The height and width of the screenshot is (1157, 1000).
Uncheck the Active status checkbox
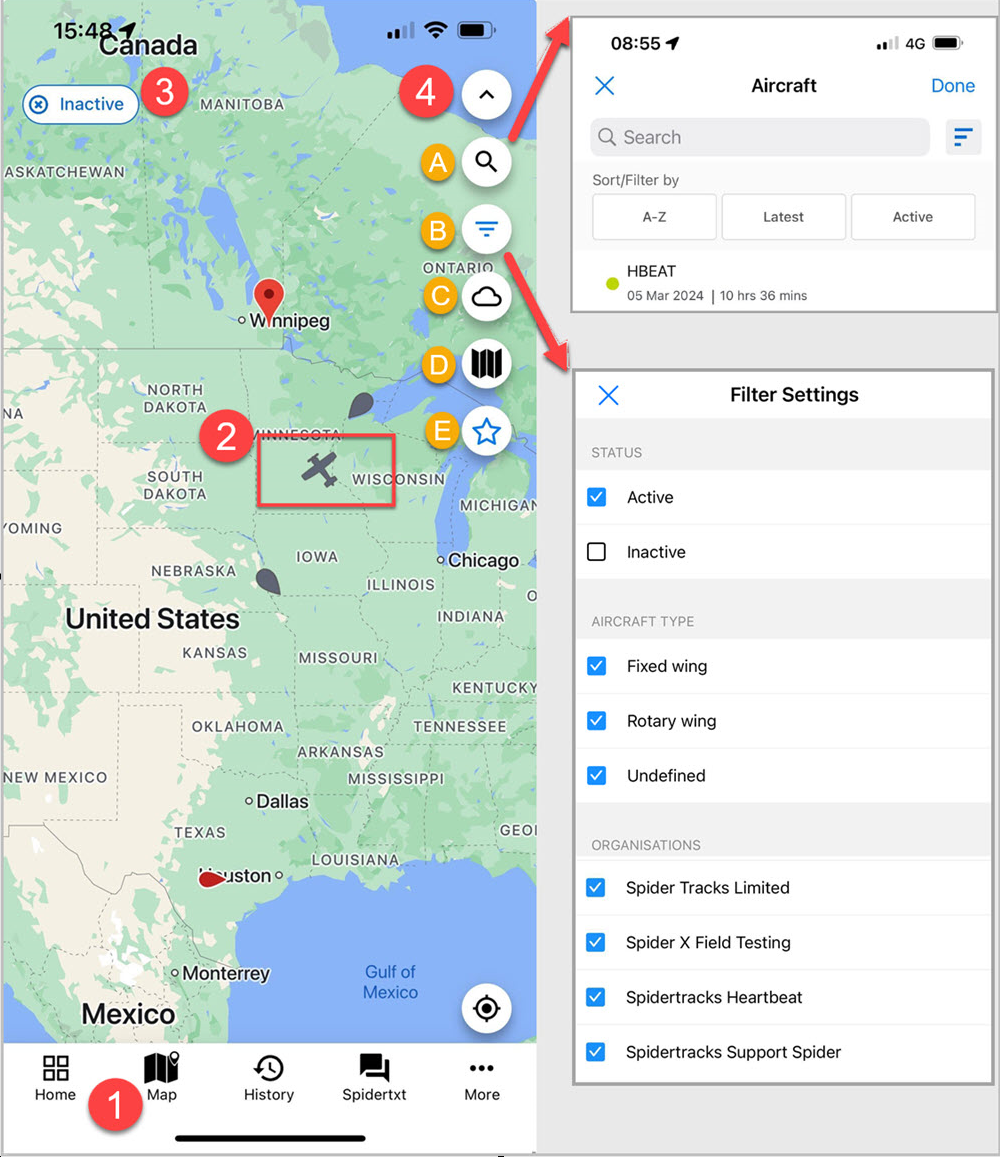tap(596, 497)
